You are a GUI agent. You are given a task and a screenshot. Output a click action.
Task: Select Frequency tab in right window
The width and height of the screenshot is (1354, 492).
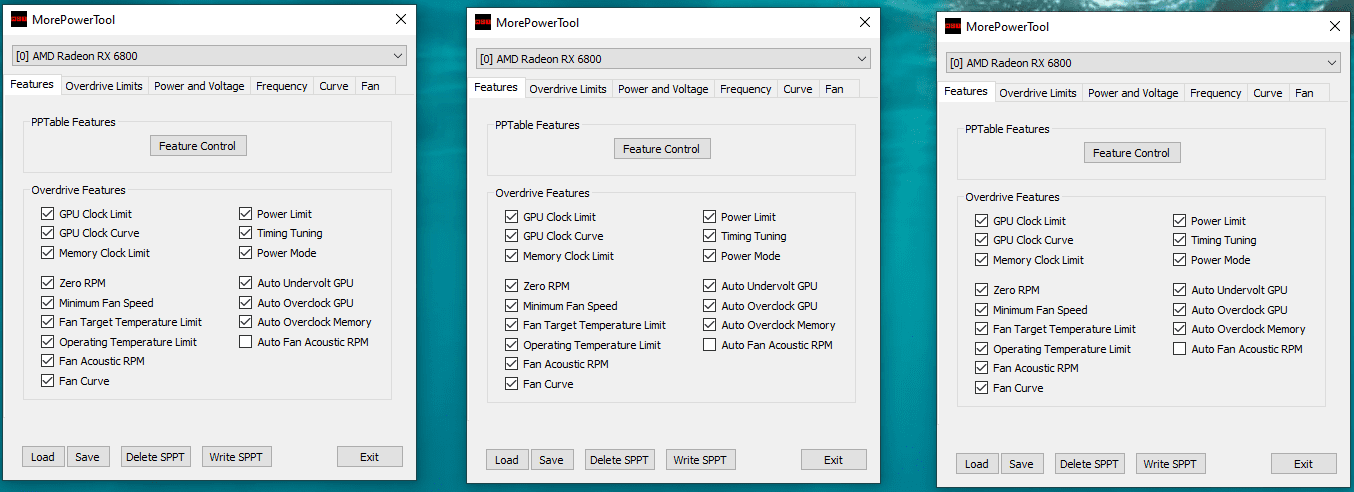(1216, 93)
